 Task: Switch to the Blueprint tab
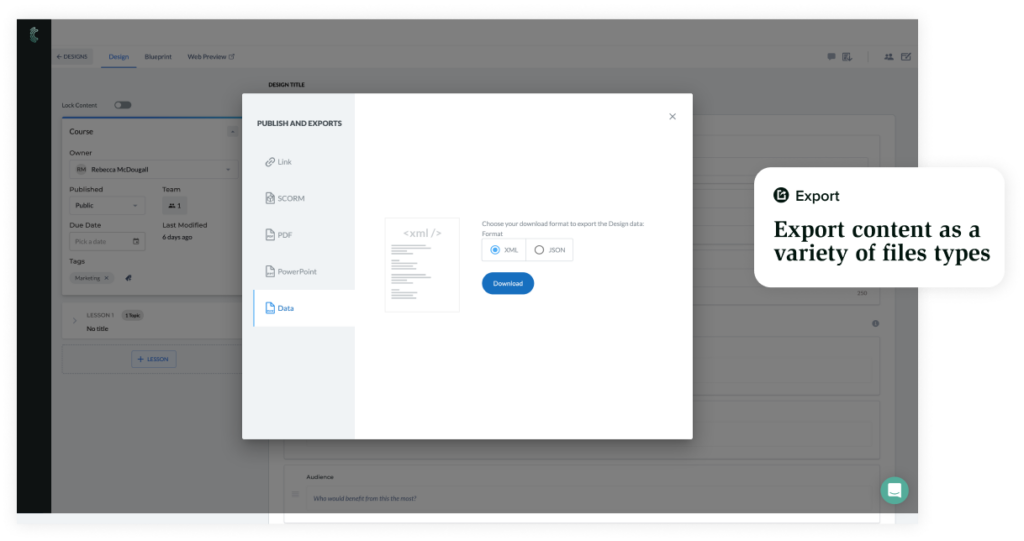tap(158, 57)
